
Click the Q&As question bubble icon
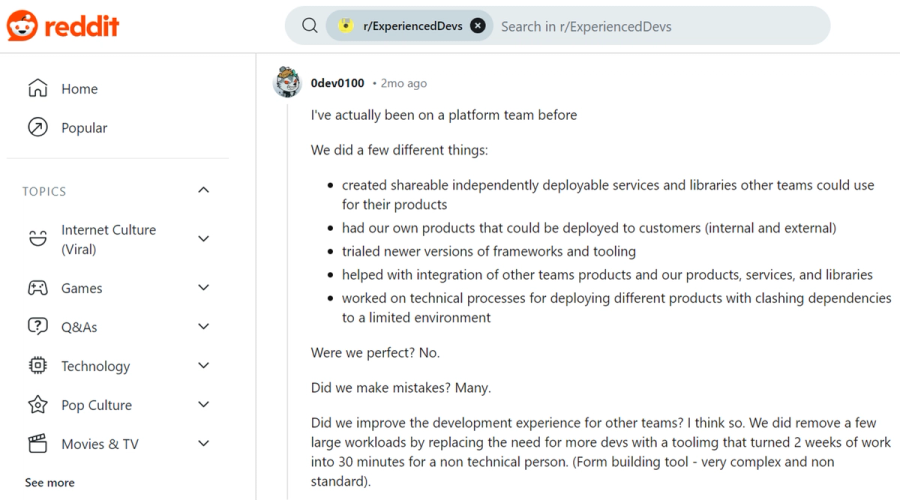pyautogui.click(x=38, y=327)
